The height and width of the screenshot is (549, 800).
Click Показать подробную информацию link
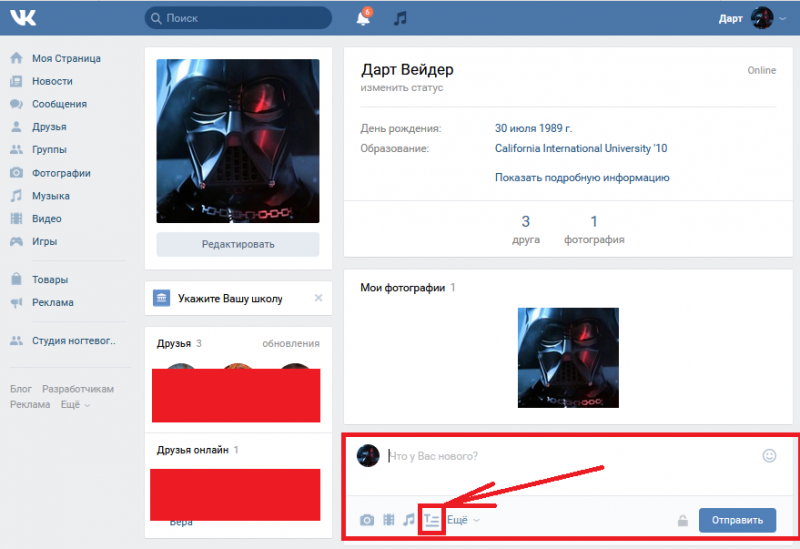[x=582, y=178]
